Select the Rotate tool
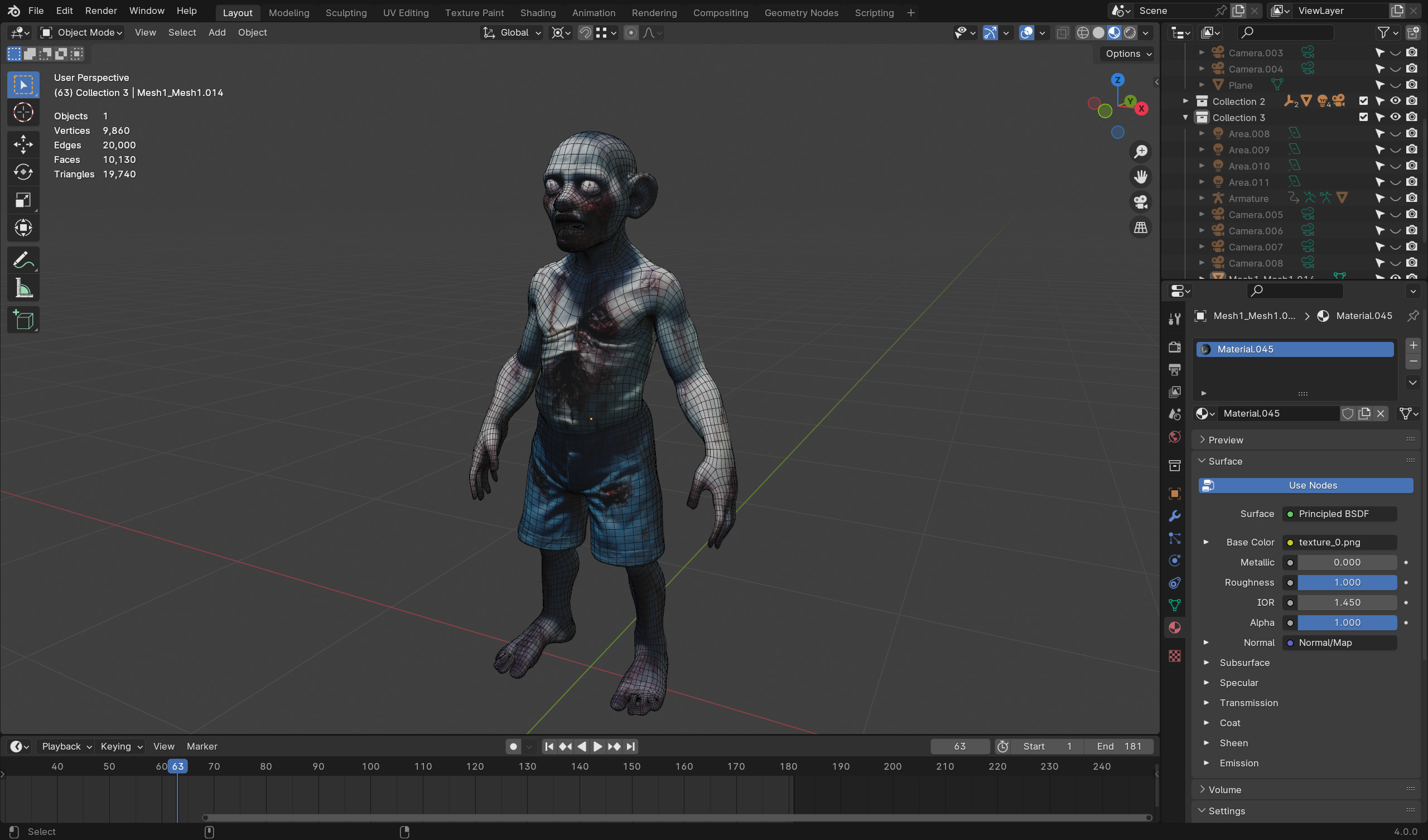Viewport: 1428px width, 840px height. [23, 172]
